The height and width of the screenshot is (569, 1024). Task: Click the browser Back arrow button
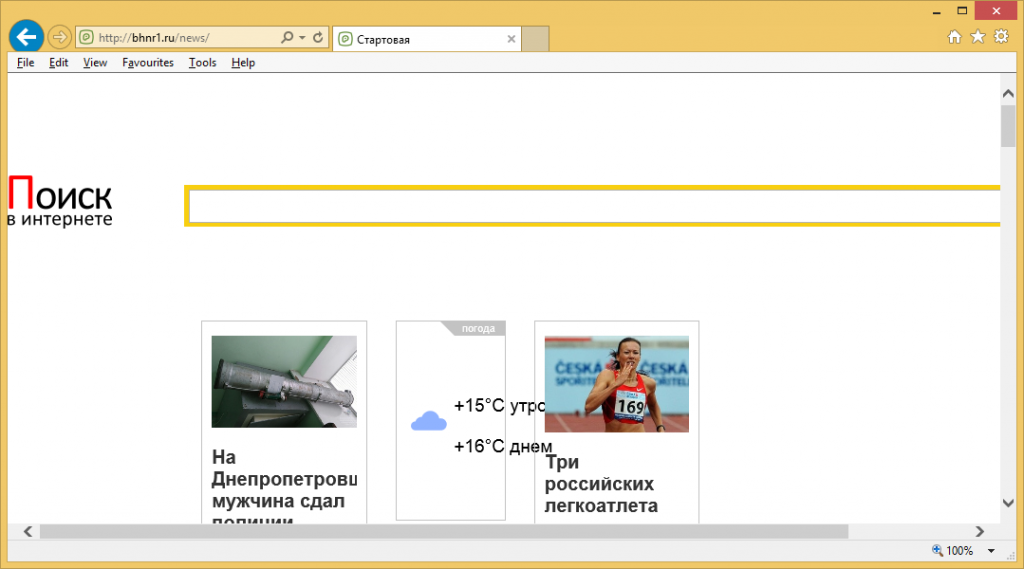click(25, 37)
